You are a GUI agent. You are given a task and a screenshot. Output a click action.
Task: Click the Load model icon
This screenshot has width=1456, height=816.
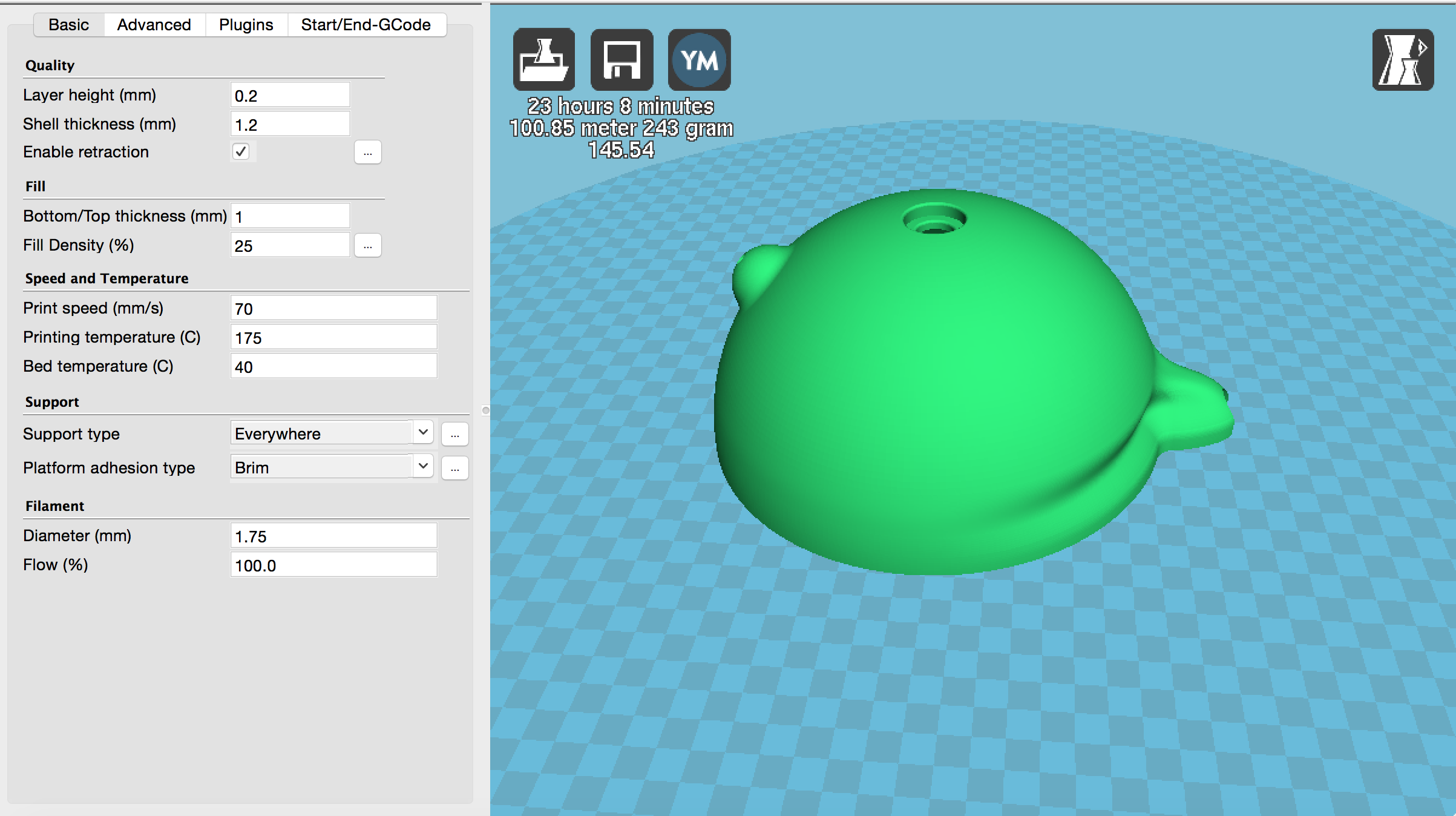[543, 59]
